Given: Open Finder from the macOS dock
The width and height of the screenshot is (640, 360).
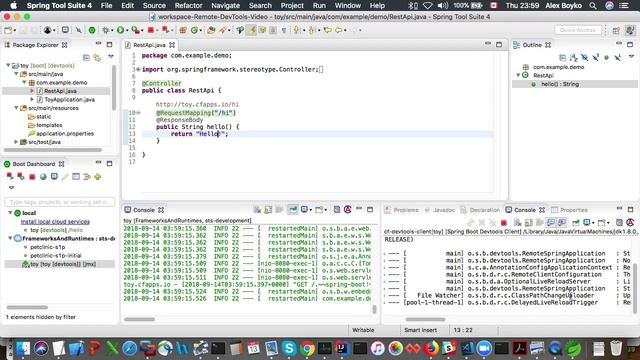Looking at the screenshot, I should (23, 348).
